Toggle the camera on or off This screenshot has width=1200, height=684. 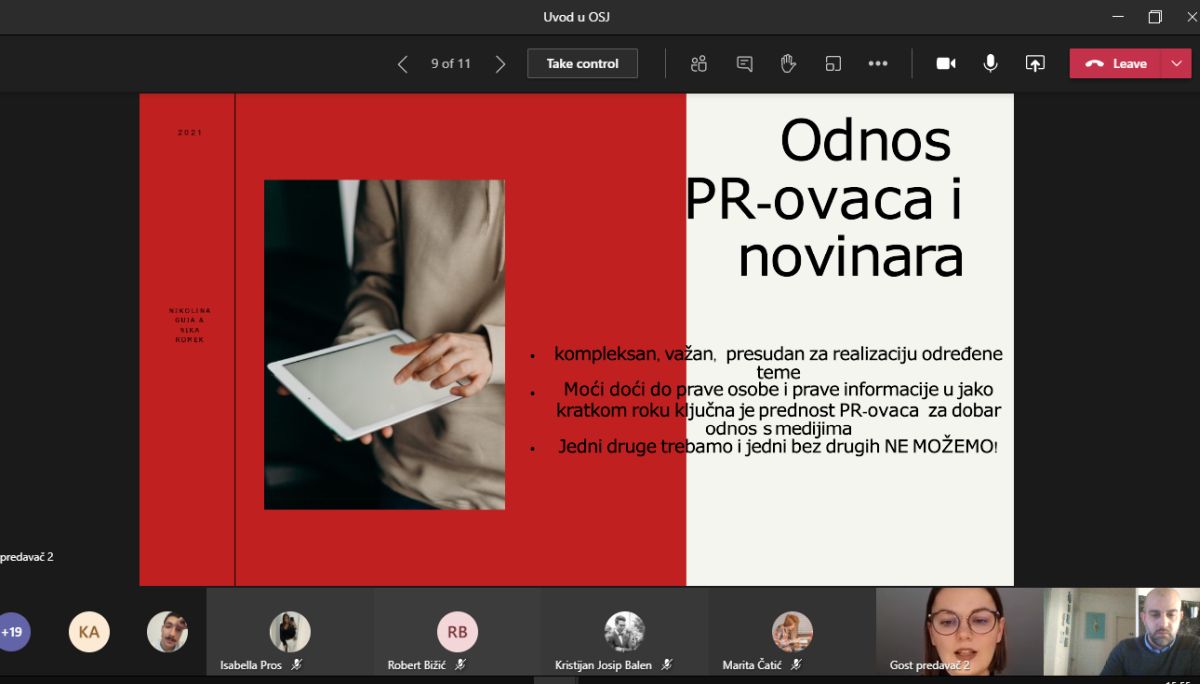(945, 64)
